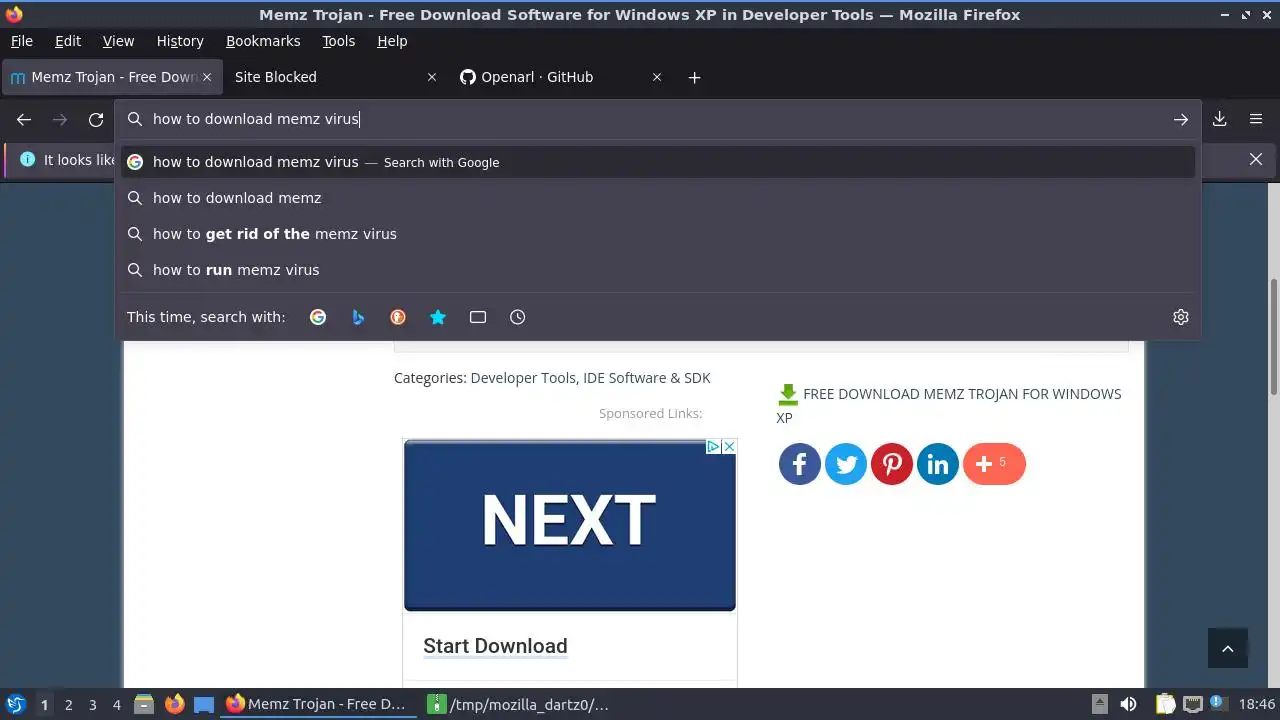Select suggestion 'how to run memz virus'
This screenshot has width=1280, height=720.
pos(658,270)
